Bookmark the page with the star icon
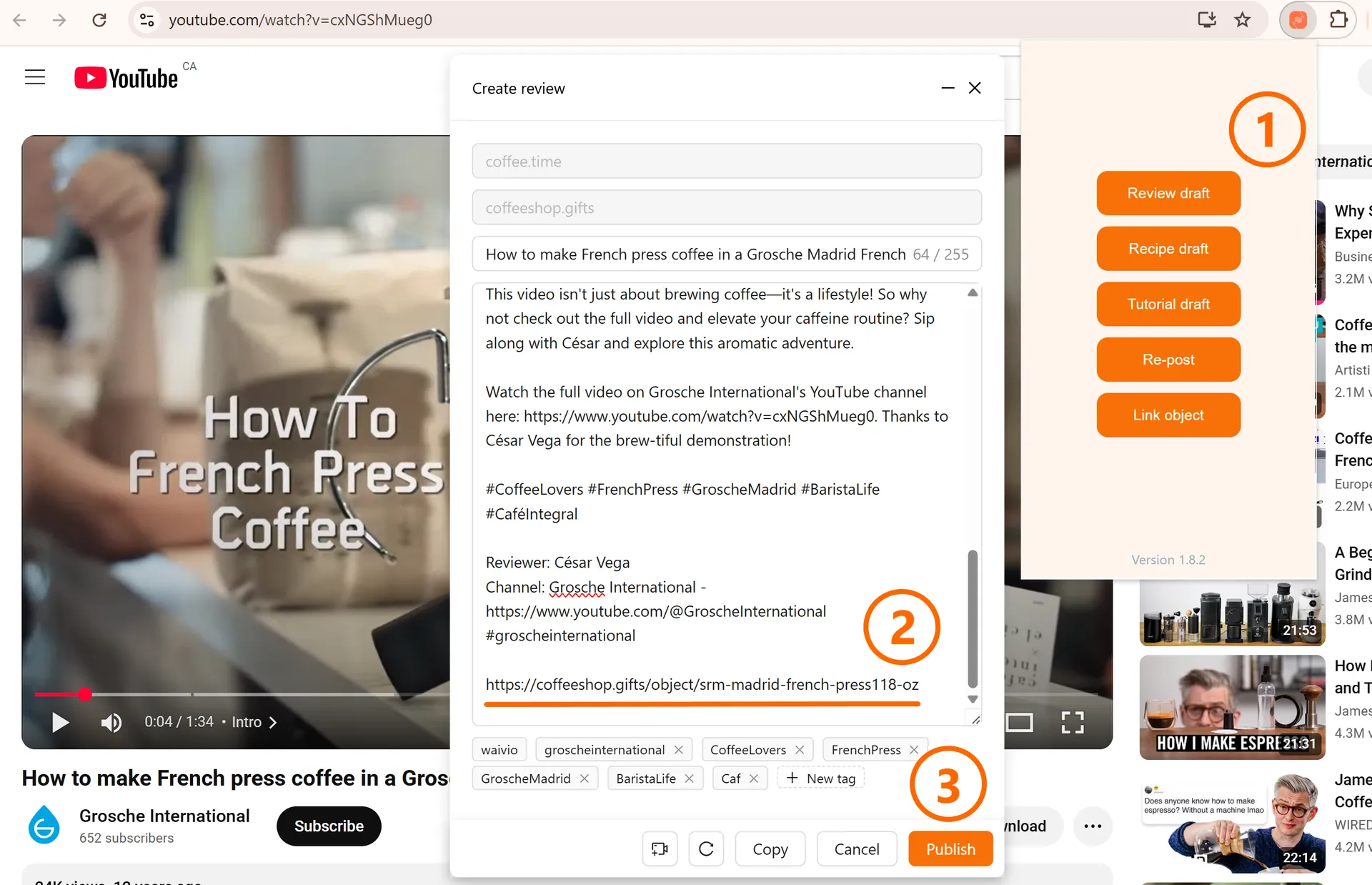The image size is (1372, 885). [1242, 20]
